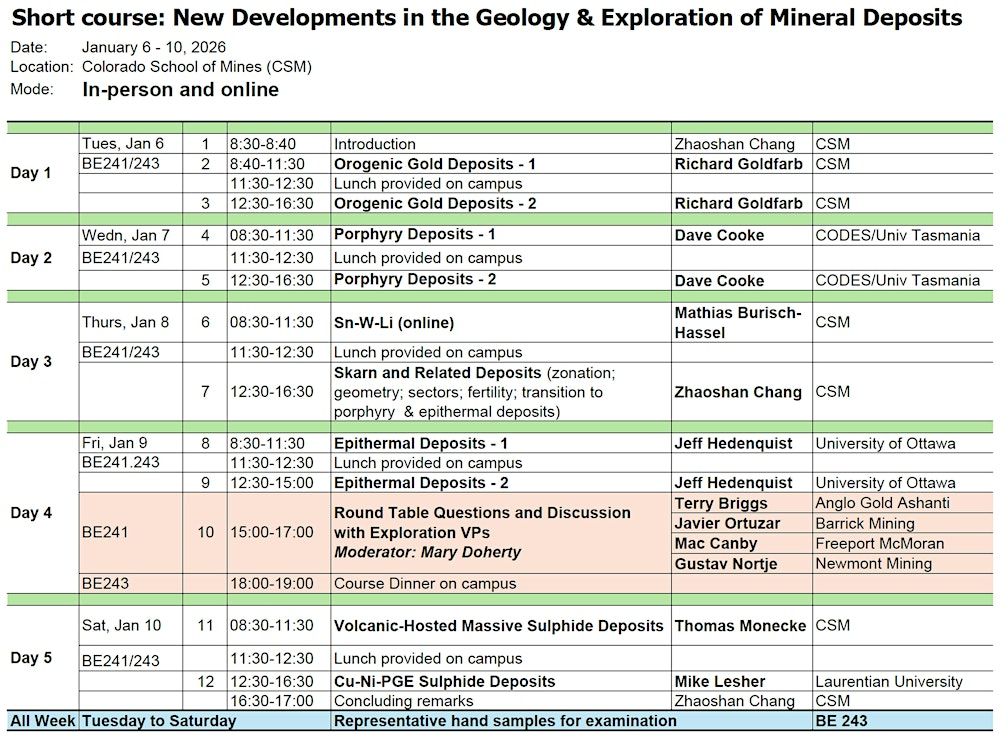Select the date text January 6 - 10, 2026
1008x740 pixels.
(x=154, y=47)
